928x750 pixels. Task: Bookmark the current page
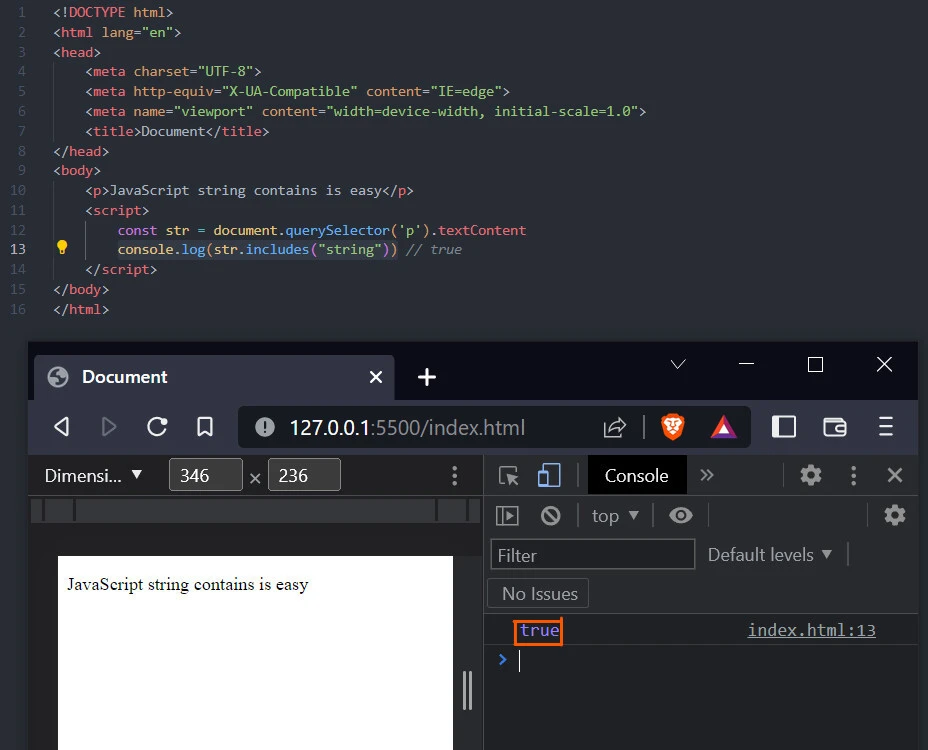tap(204, 426)
